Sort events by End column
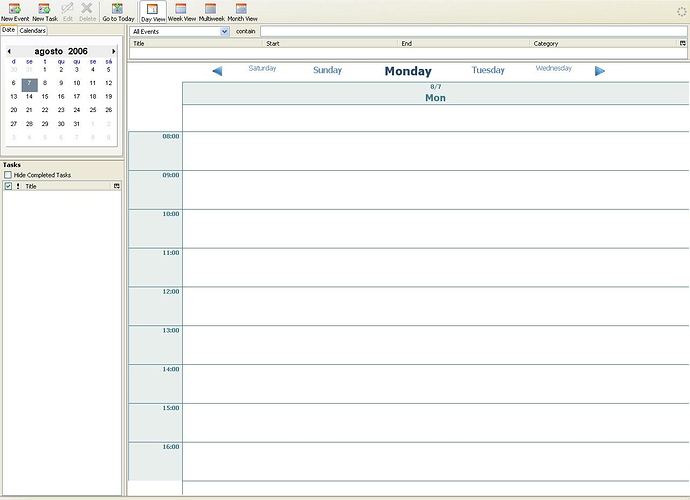This screenshot has width=690, height=500. pyautogui.click(x=464, y=43)
